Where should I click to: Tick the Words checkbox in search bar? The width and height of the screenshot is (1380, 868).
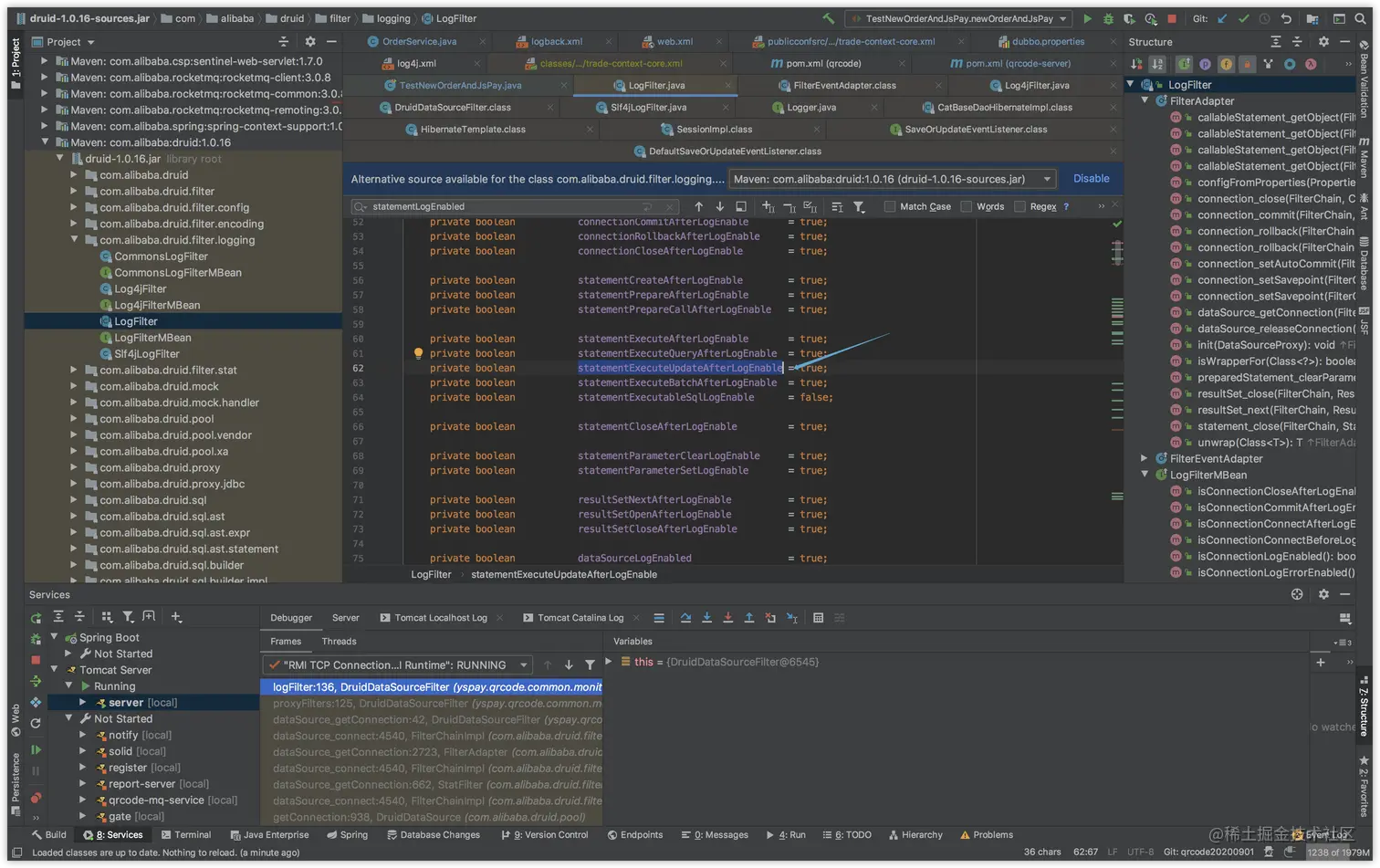coord(967,207)
